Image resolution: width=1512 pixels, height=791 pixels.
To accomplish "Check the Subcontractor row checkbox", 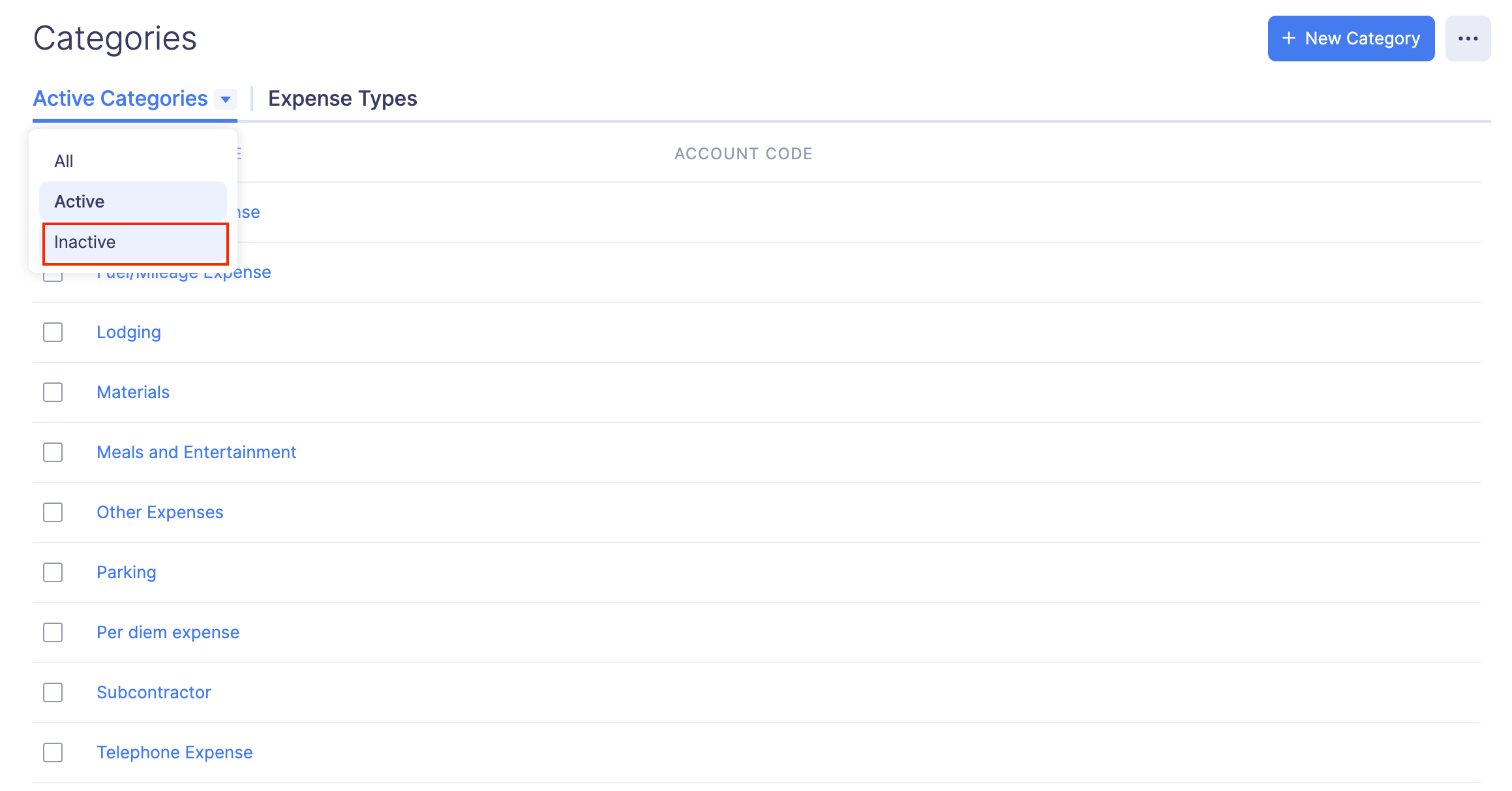I will 53,692.
